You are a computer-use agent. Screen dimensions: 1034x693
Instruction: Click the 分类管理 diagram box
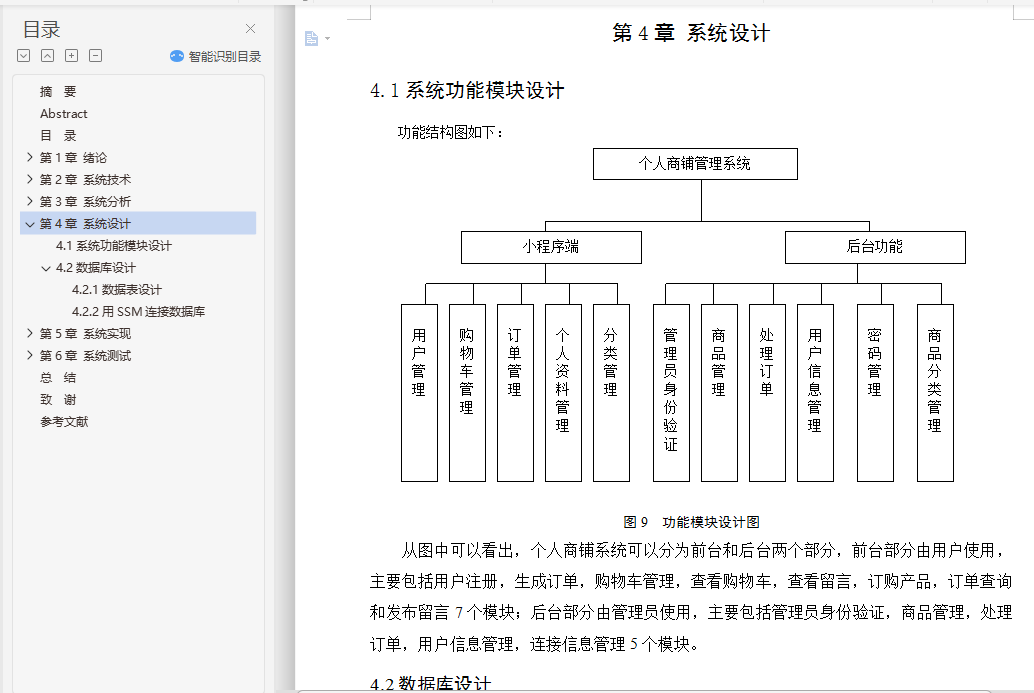[611, 393]
